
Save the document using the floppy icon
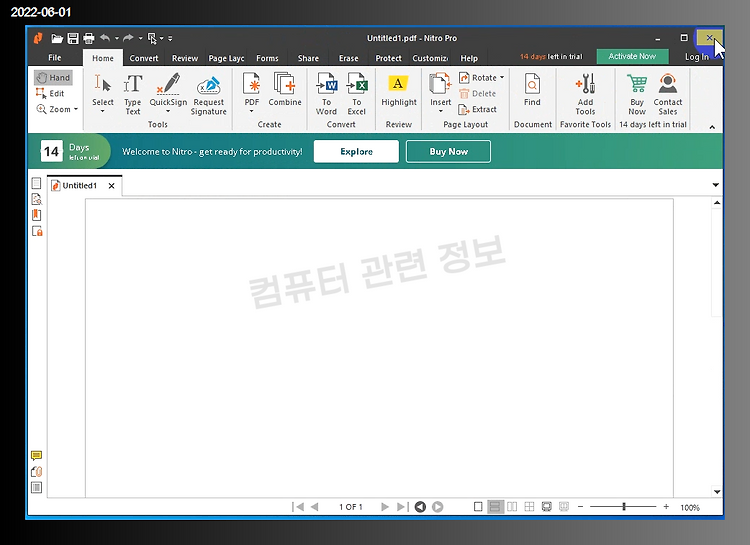pyautogui.click(x=73, y=38)
